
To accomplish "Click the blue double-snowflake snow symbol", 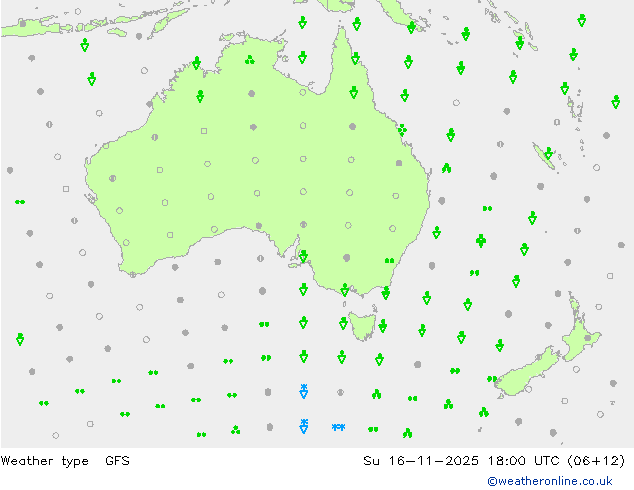I will coord(338,427).
